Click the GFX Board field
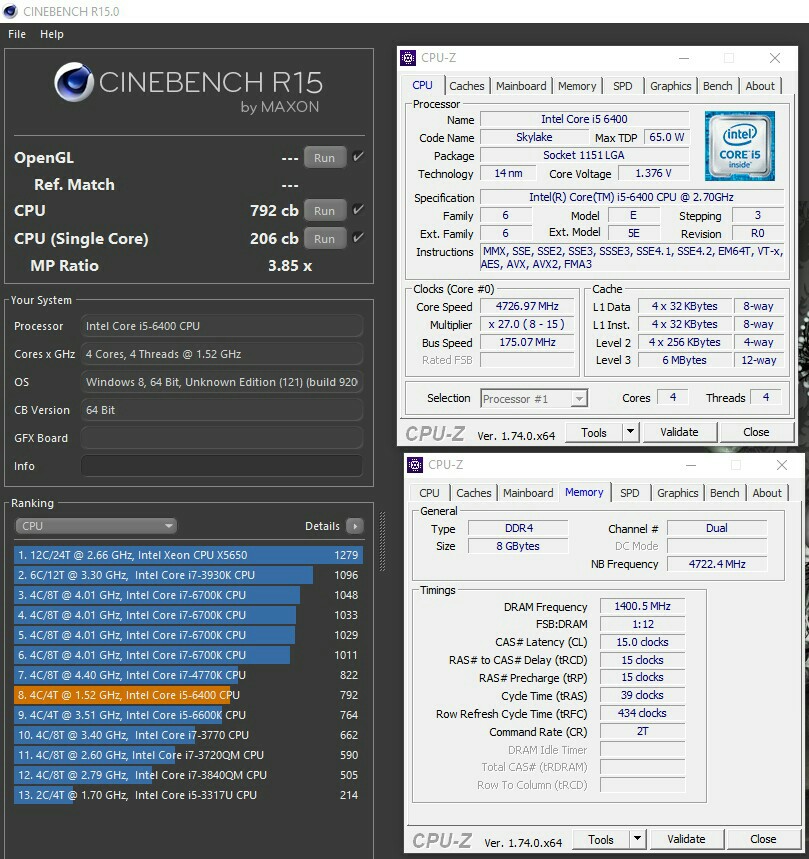 coord(222,438)
